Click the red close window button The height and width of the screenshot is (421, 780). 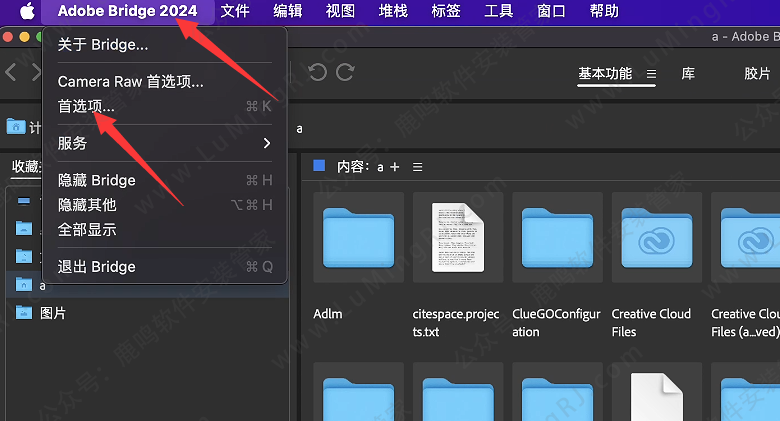[7, 37]
